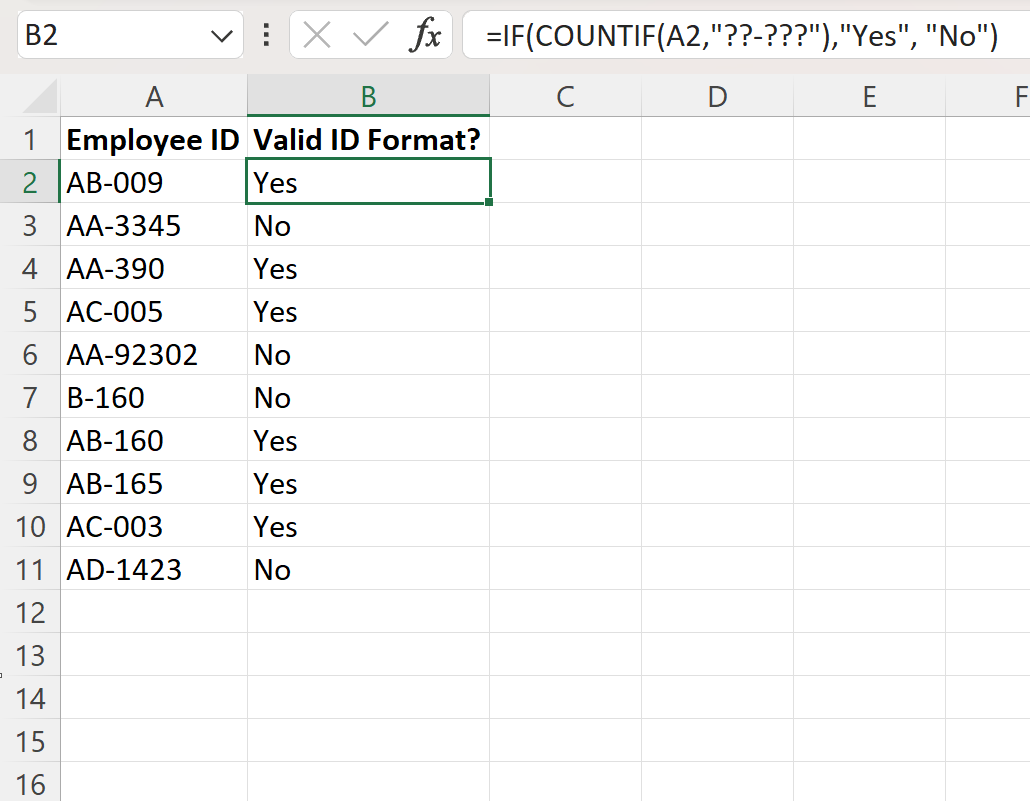The height and width of the screenshot is (801, 1030).
Task: Select empty cell A12
Action: (154, 612)
